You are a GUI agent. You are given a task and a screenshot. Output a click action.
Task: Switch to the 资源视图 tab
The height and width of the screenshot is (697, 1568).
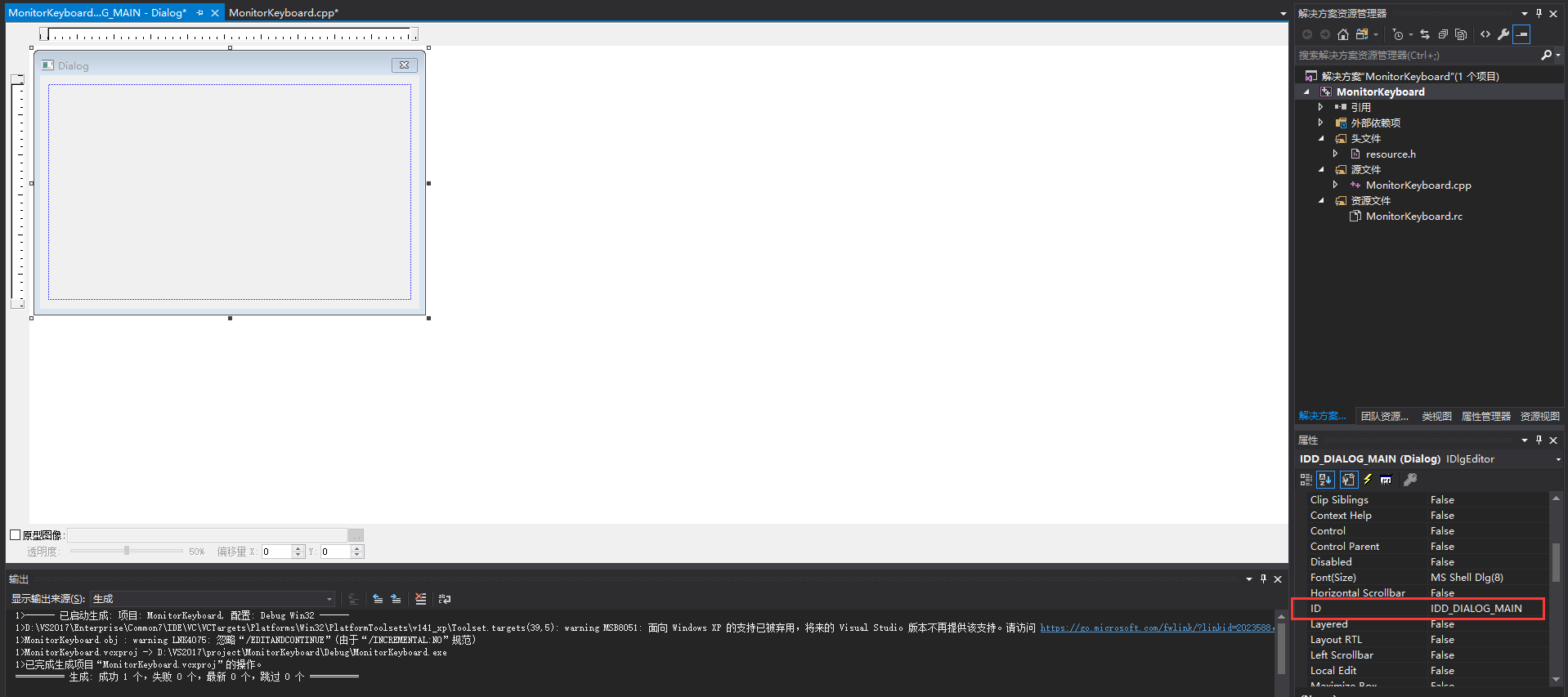pyautogui.click(x=1539, y=416)
